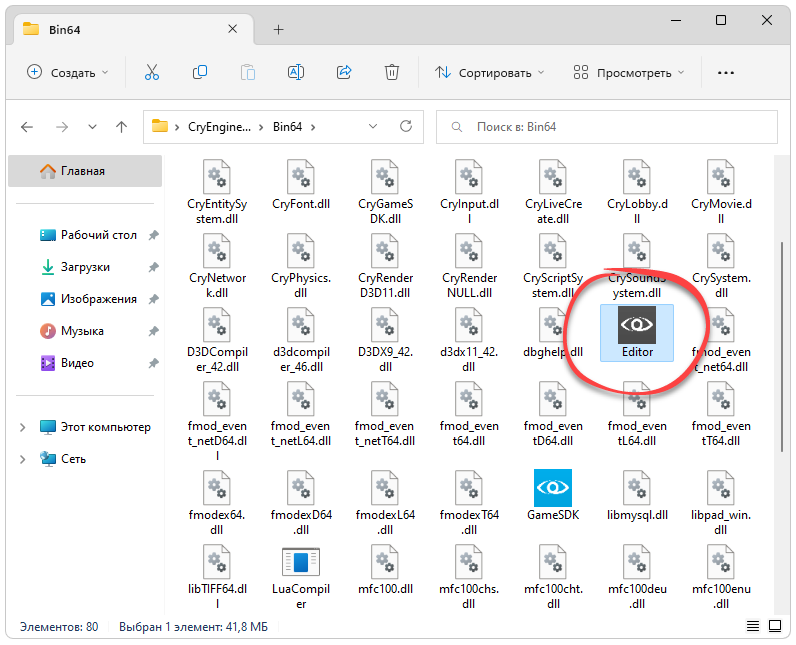
Task: Open the Просмотреть dropdown menu
Action: pyautogui.click(x=629, y=72)
